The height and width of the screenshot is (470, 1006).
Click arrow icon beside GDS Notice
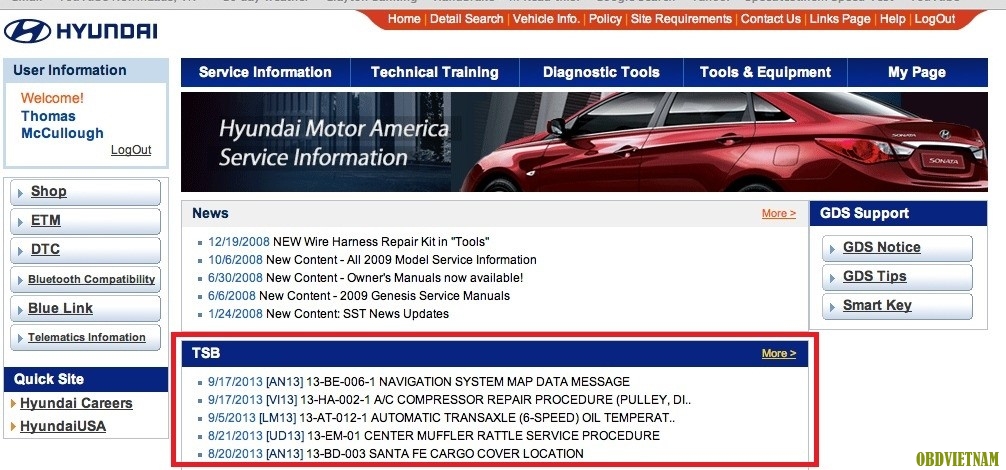coord(833,249)
